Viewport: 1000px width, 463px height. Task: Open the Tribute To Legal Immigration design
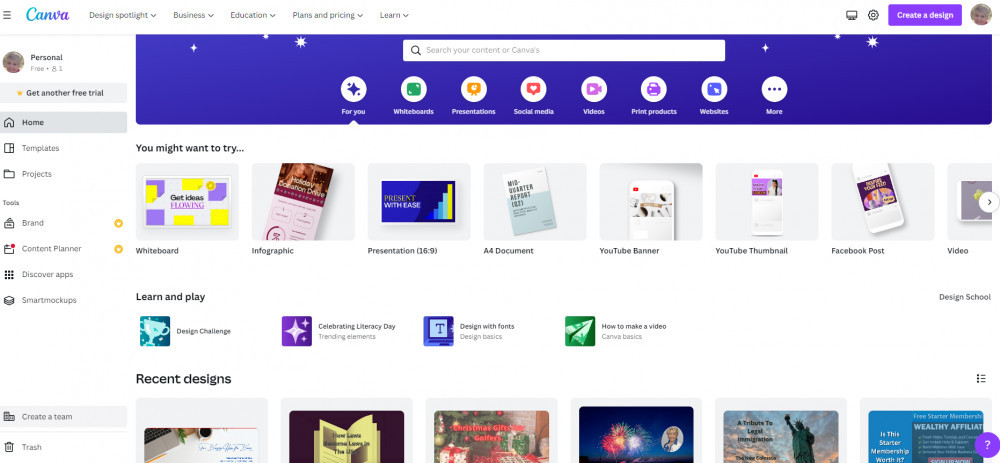tap(781, 430)
